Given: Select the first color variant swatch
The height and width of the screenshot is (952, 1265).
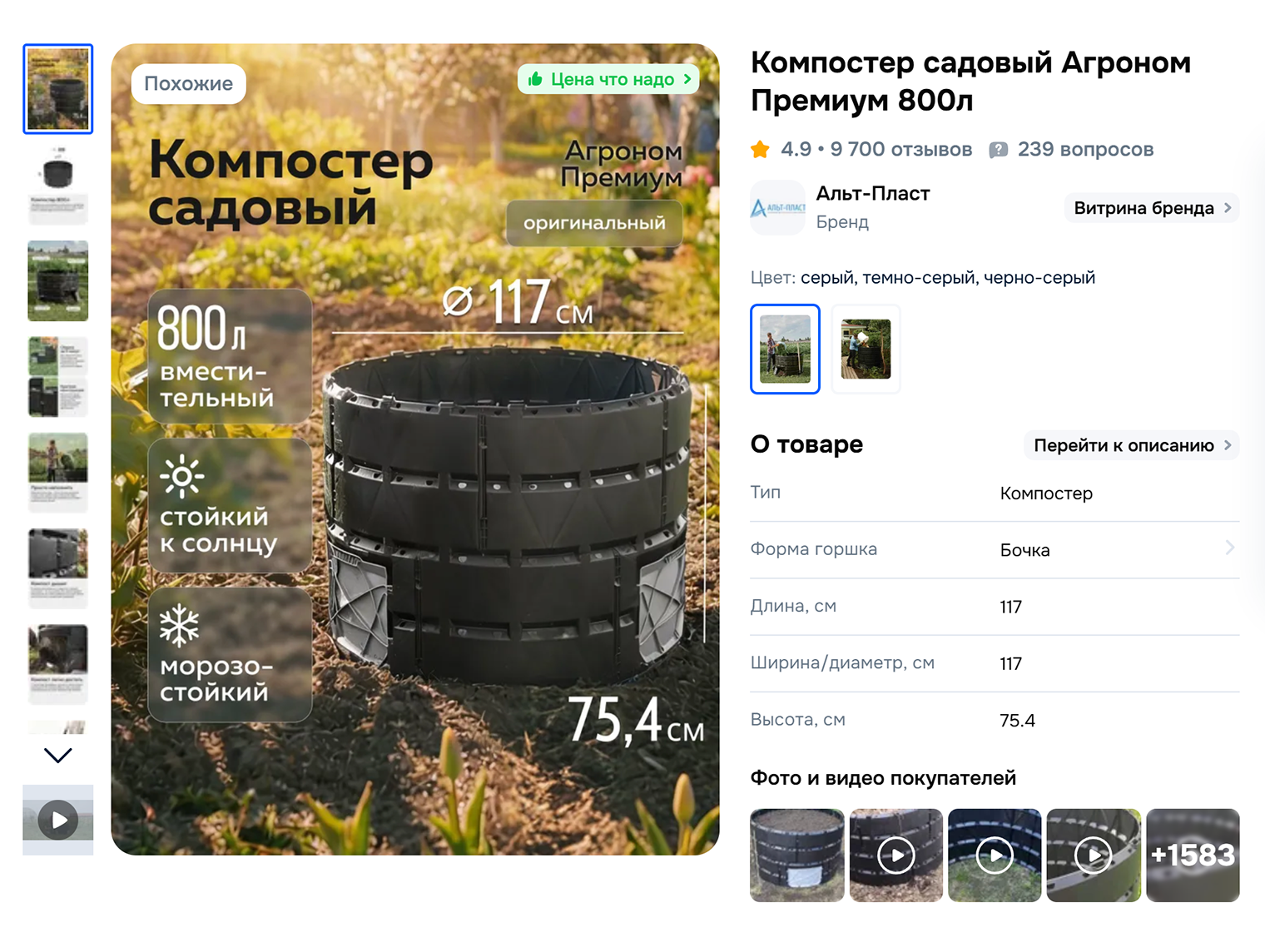Looking at the screenshot, I should [785, 349].
